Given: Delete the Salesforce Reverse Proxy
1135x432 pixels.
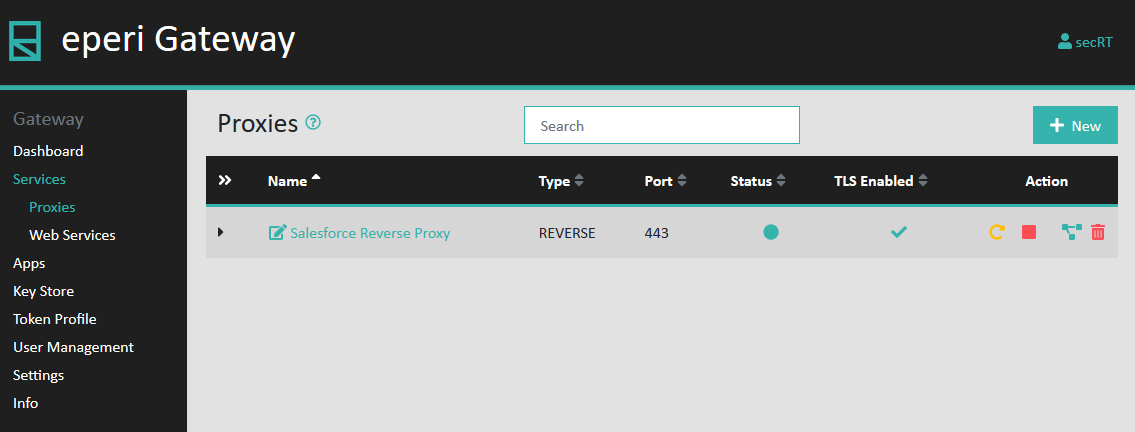Looking at the screenshot, I should pyautogui.click(x=1098, y=232).
